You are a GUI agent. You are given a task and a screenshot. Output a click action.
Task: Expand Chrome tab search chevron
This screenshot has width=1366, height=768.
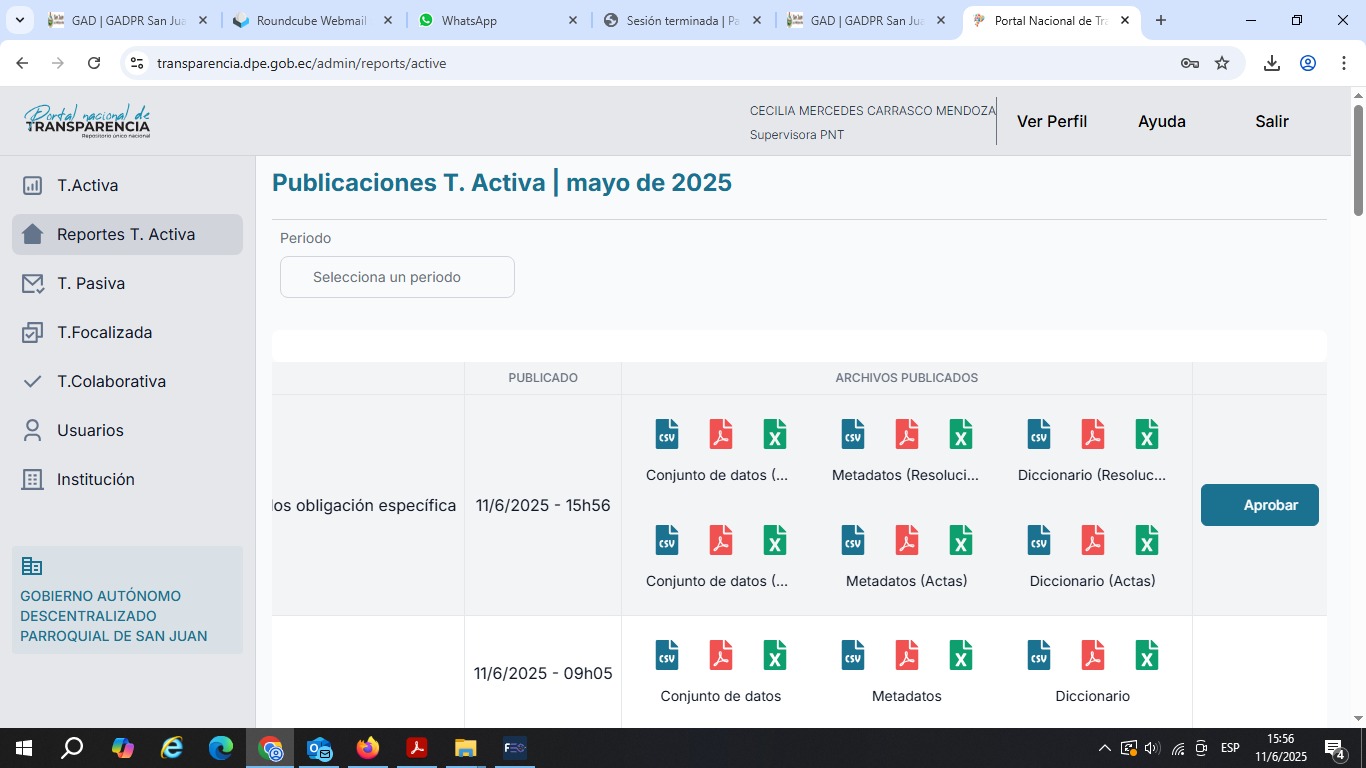pos(19,20)
